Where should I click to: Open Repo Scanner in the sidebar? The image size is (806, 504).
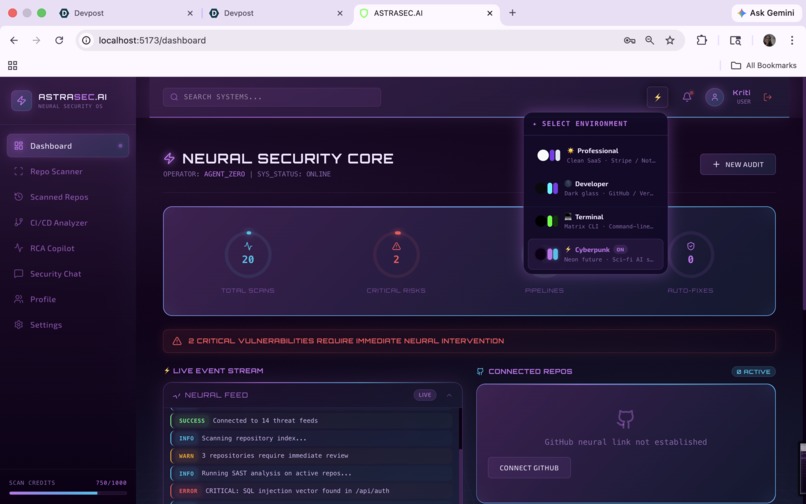(x=68, y=171)
